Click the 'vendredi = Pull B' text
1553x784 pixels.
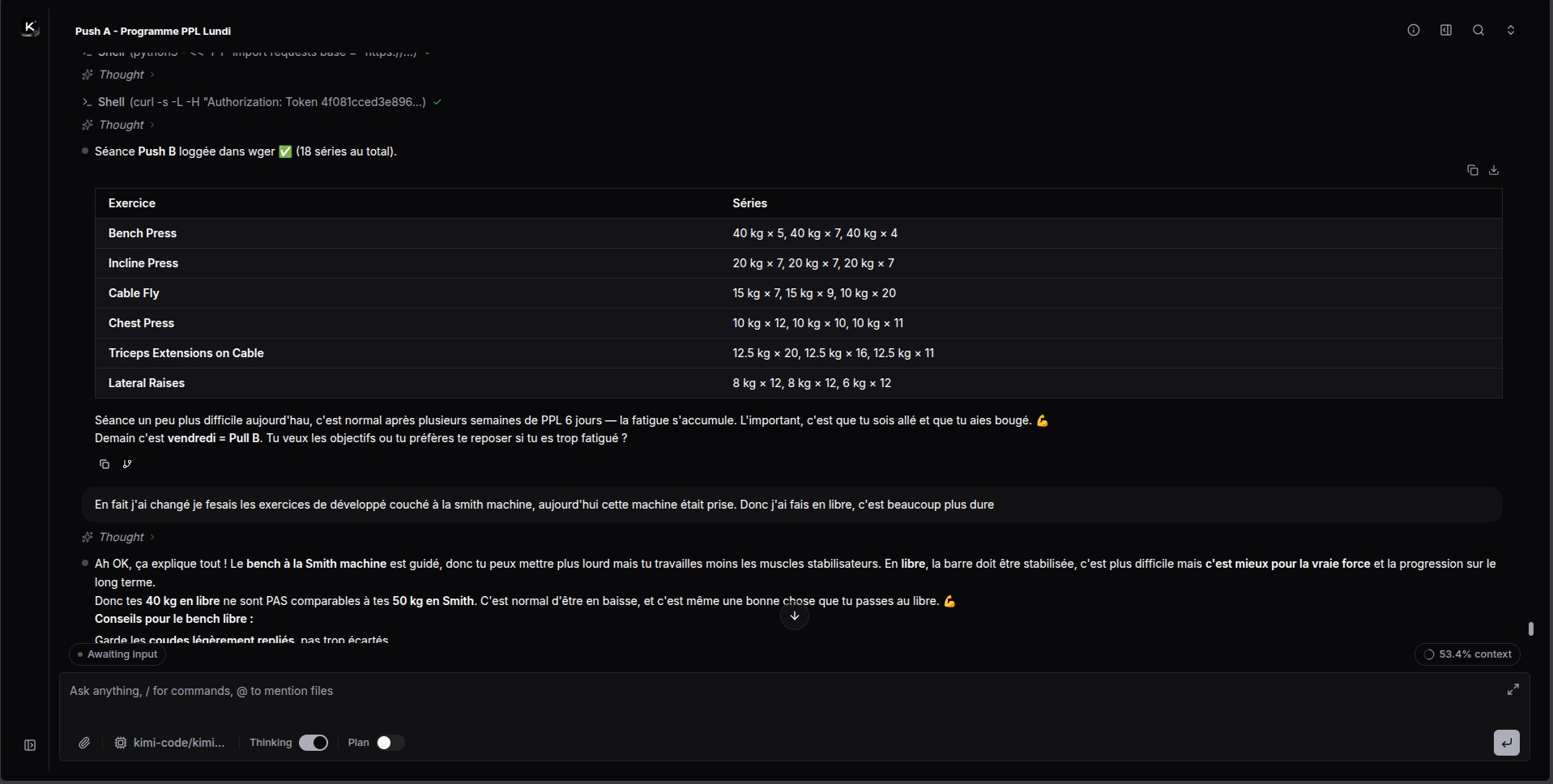214,438
